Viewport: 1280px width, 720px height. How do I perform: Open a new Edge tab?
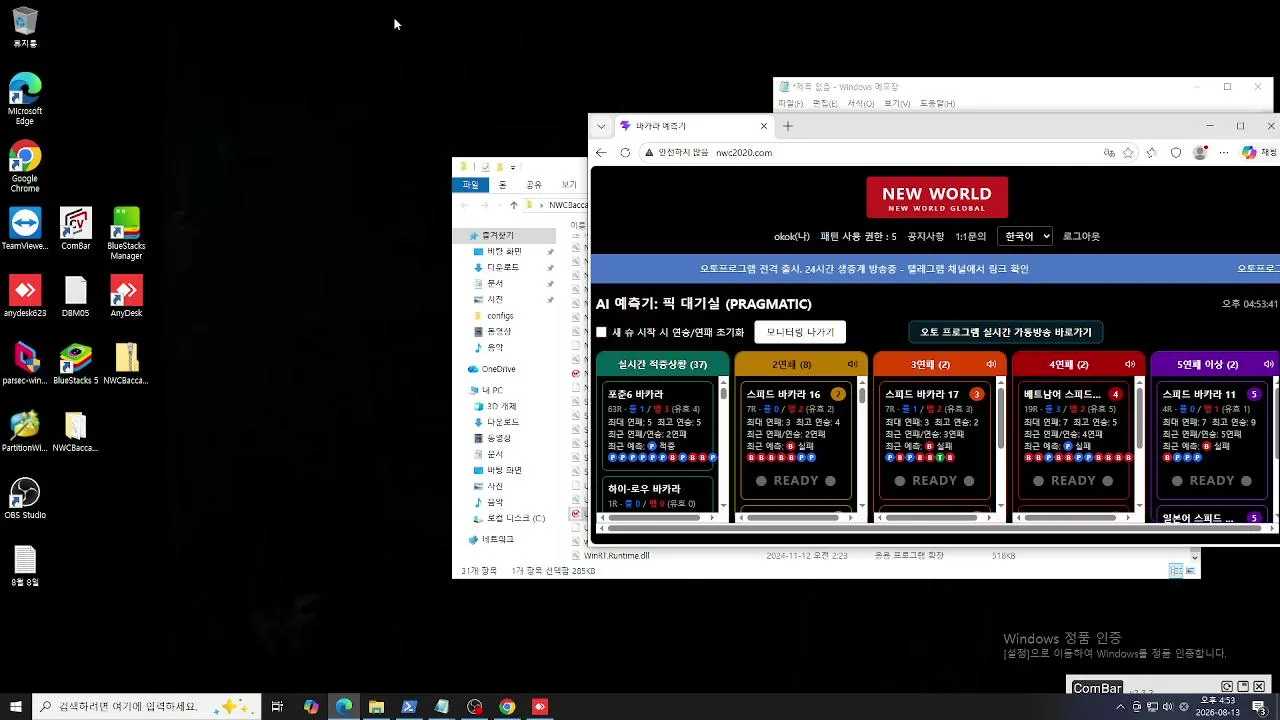click(x=788, y=126)
